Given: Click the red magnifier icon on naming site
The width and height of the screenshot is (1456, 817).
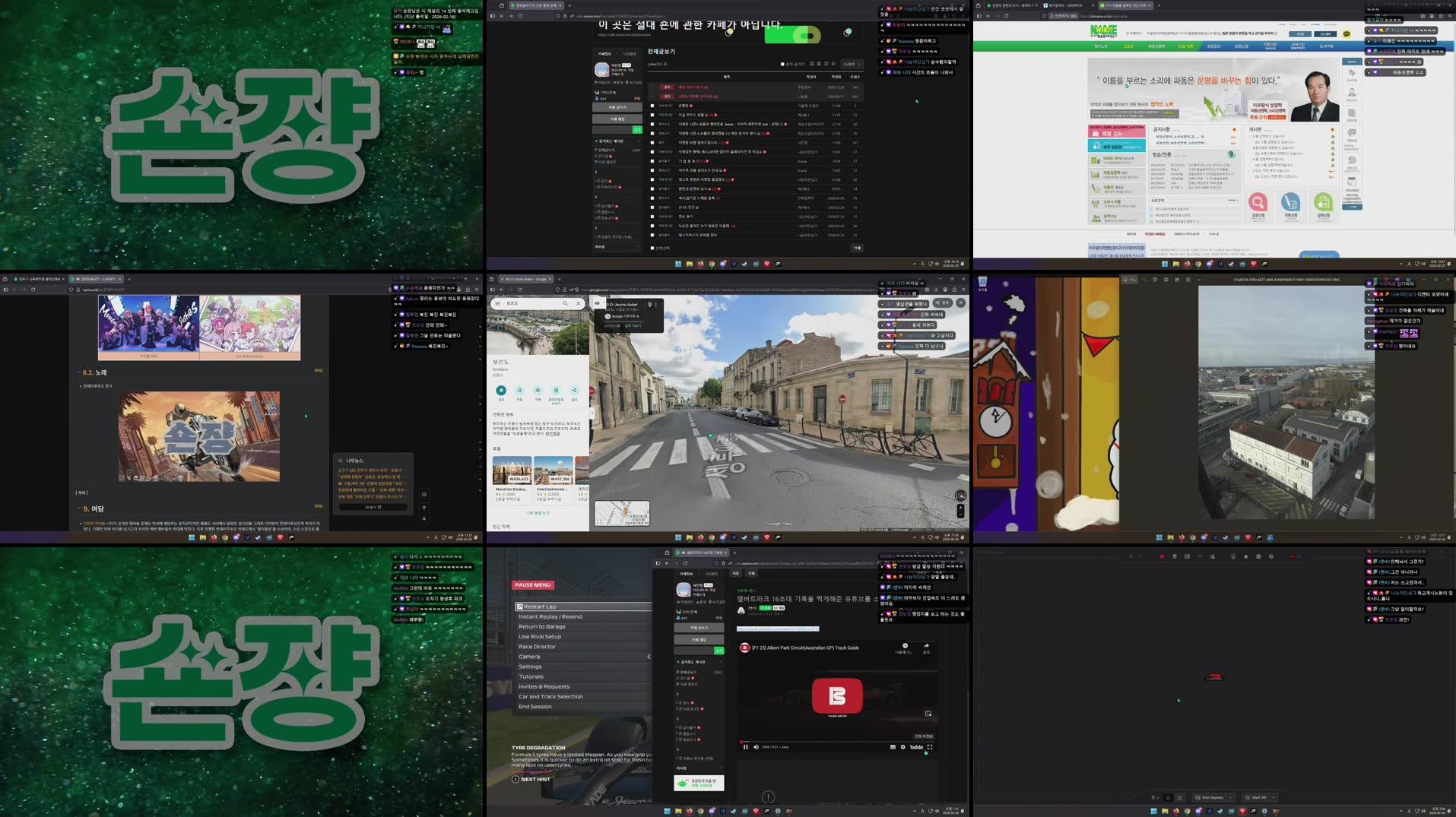Looking at the screenshot, I should (1258, 202).
